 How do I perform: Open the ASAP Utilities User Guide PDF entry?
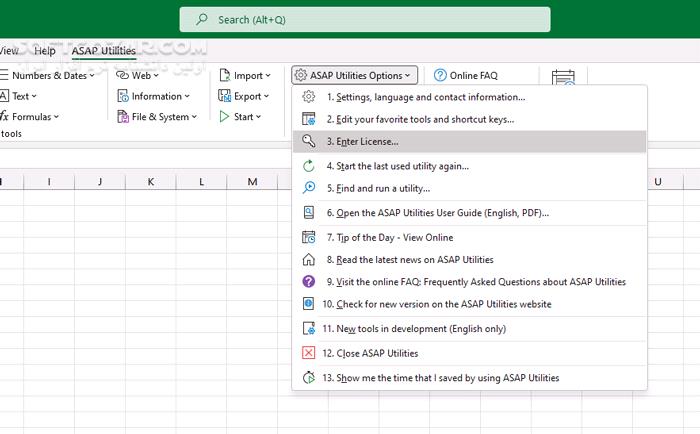(x=469, y=213)
